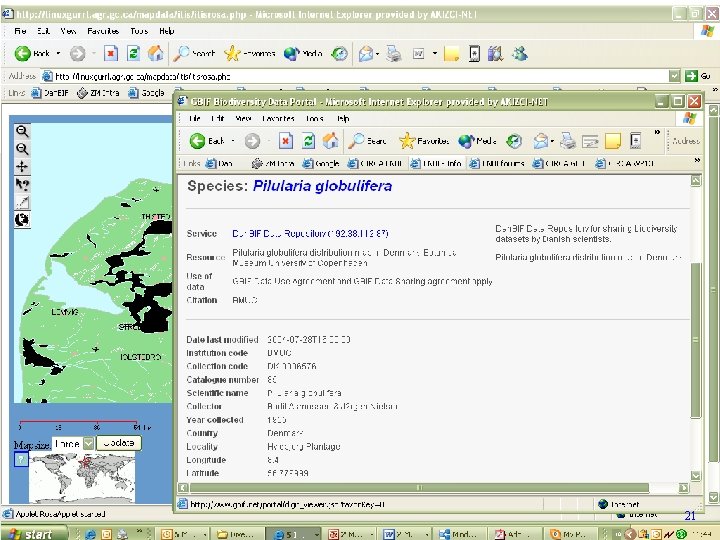This screenshot has width=720, height=540.
Task: Click 'Catalogue number' label
Action: point(223,379)
